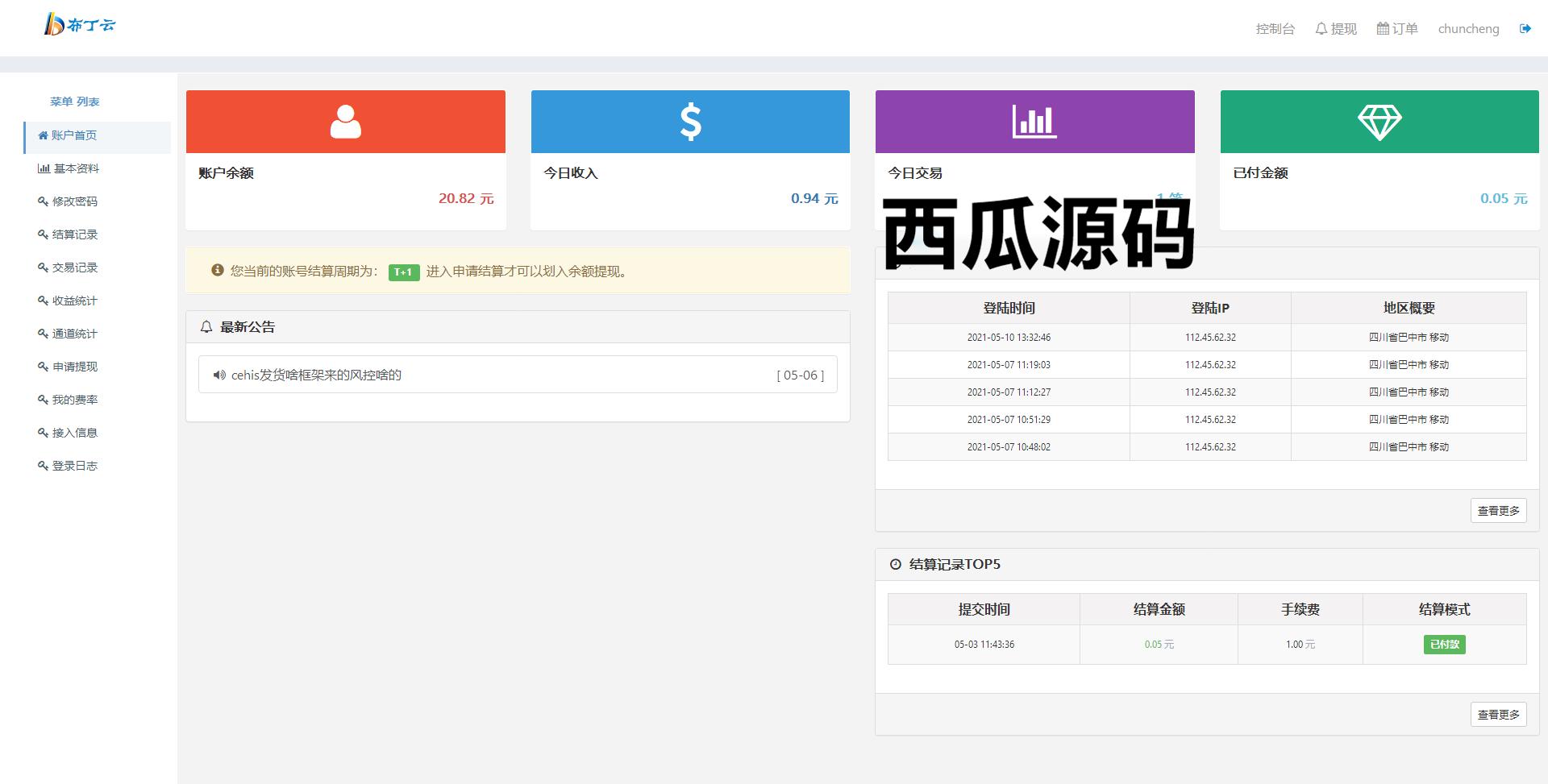Select 账户首页 in the sidebar

(98, 136)
